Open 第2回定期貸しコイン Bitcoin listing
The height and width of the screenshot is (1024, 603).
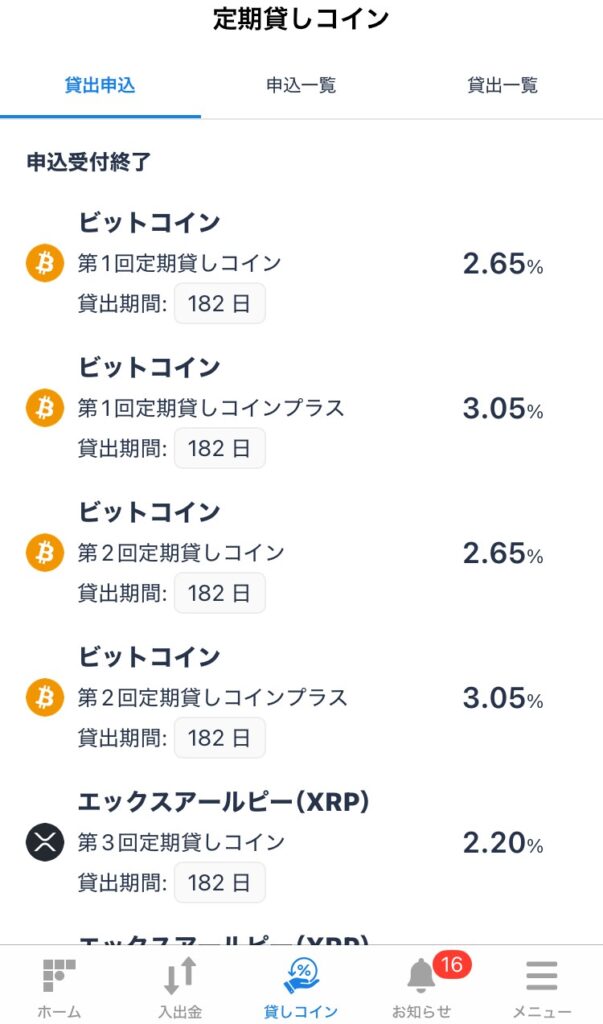click(181, 553)
